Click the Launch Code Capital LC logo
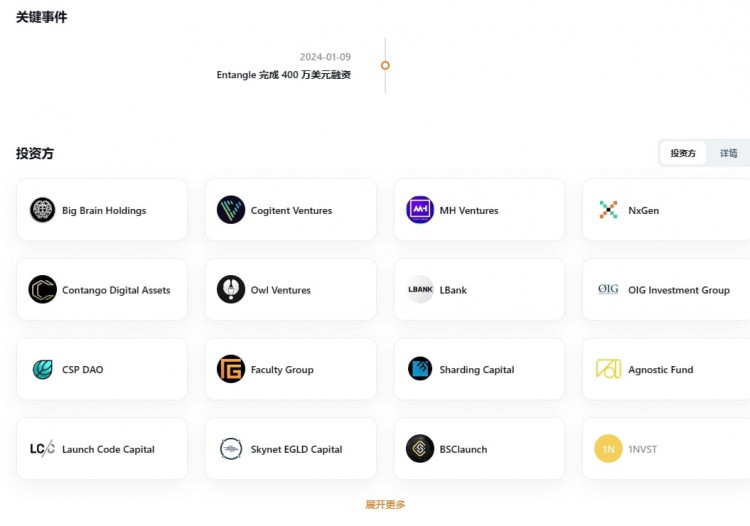 43,449
